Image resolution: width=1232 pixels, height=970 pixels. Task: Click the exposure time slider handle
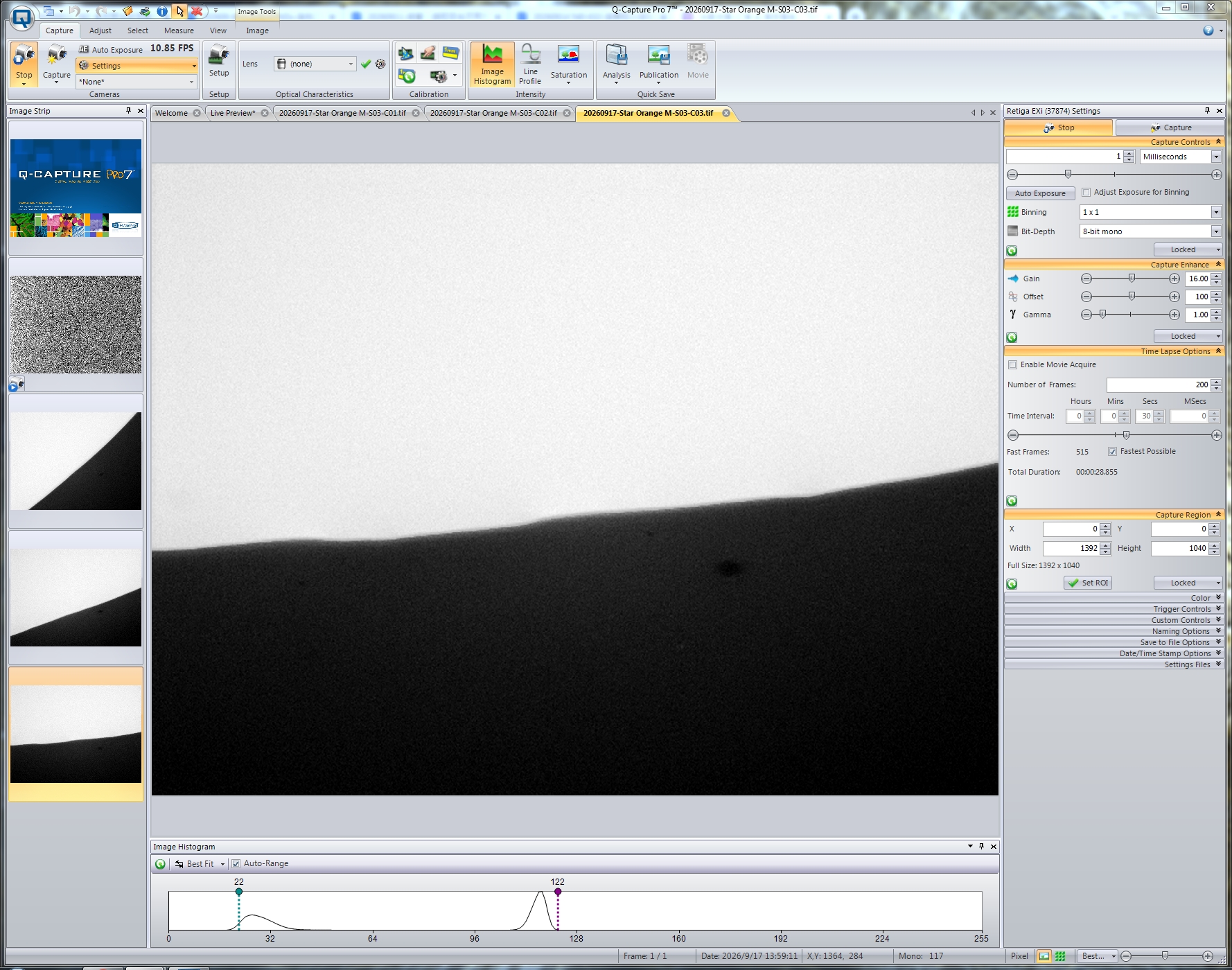point(1068,174)
